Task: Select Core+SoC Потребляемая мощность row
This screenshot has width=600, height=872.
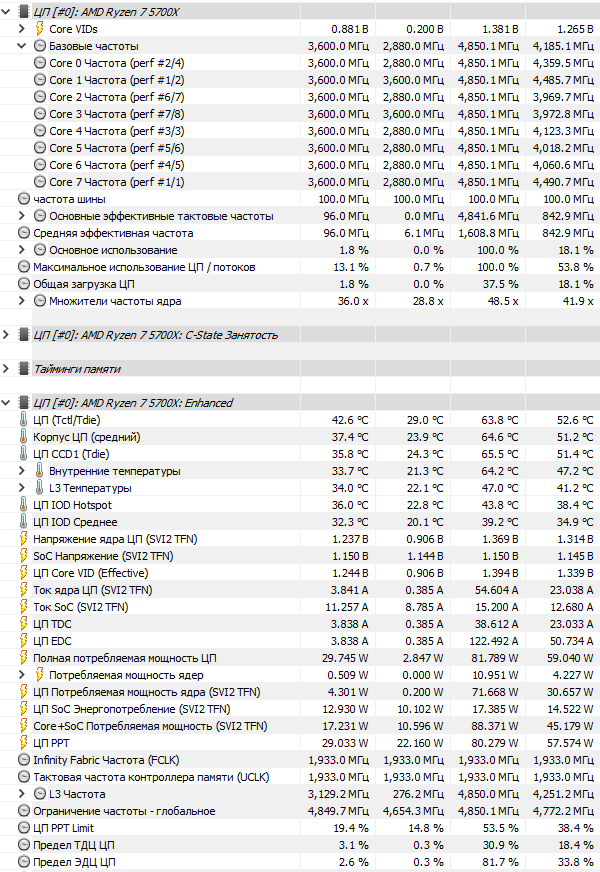Action: [300, 726]
